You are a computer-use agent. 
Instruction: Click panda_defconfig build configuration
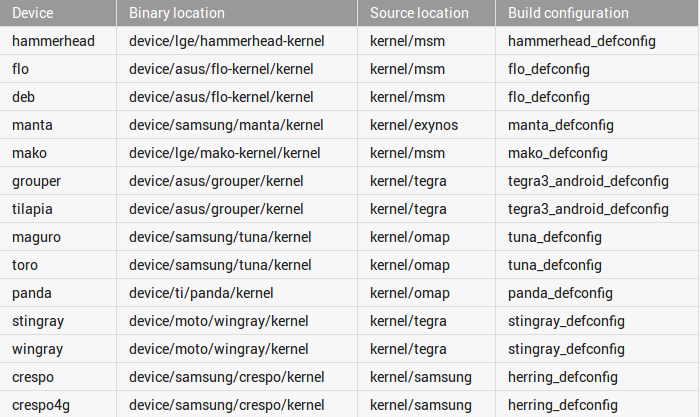560,293
